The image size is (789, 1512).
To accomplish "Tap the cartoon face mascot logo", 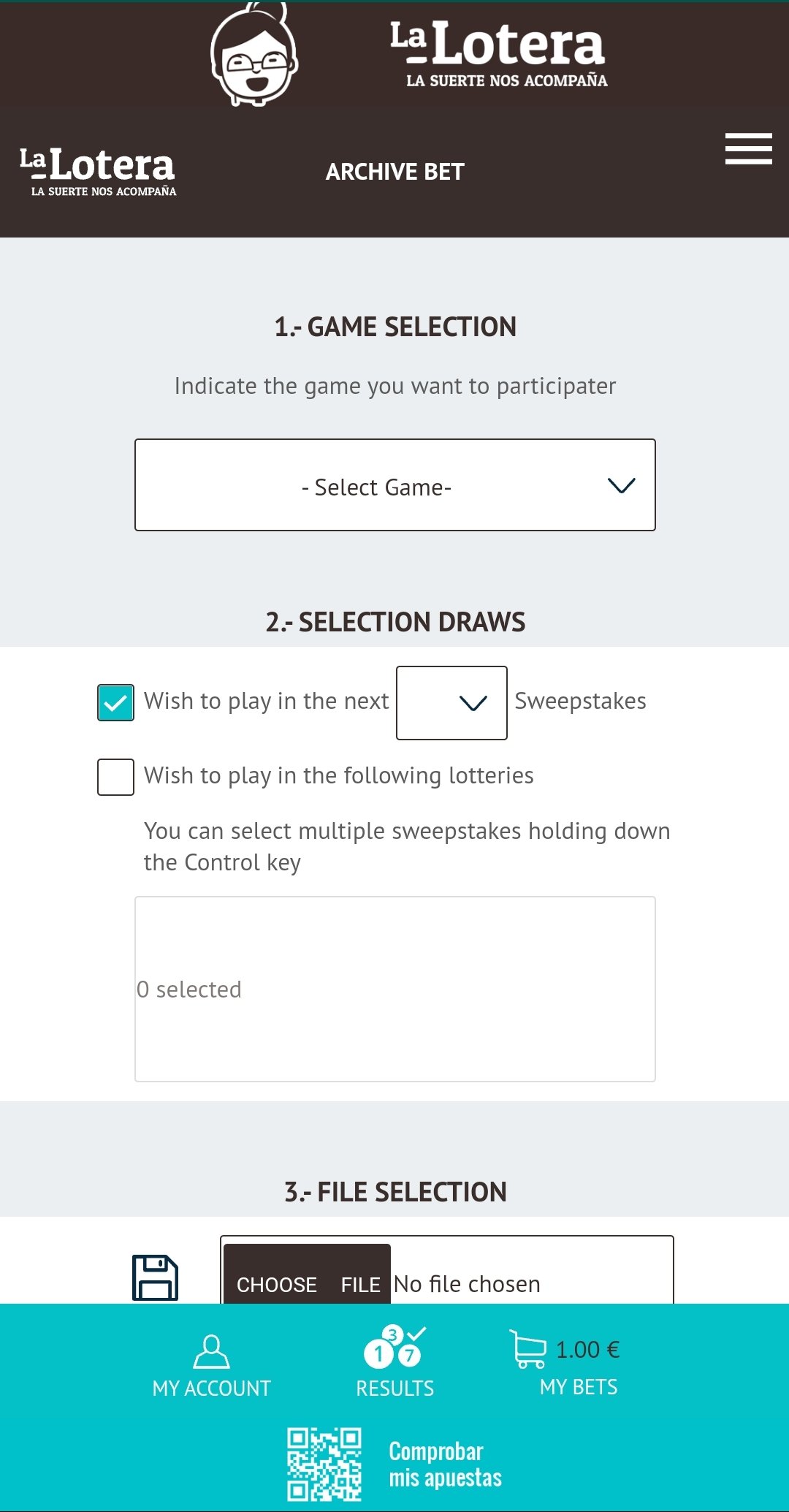I will [x=254, y=55].
